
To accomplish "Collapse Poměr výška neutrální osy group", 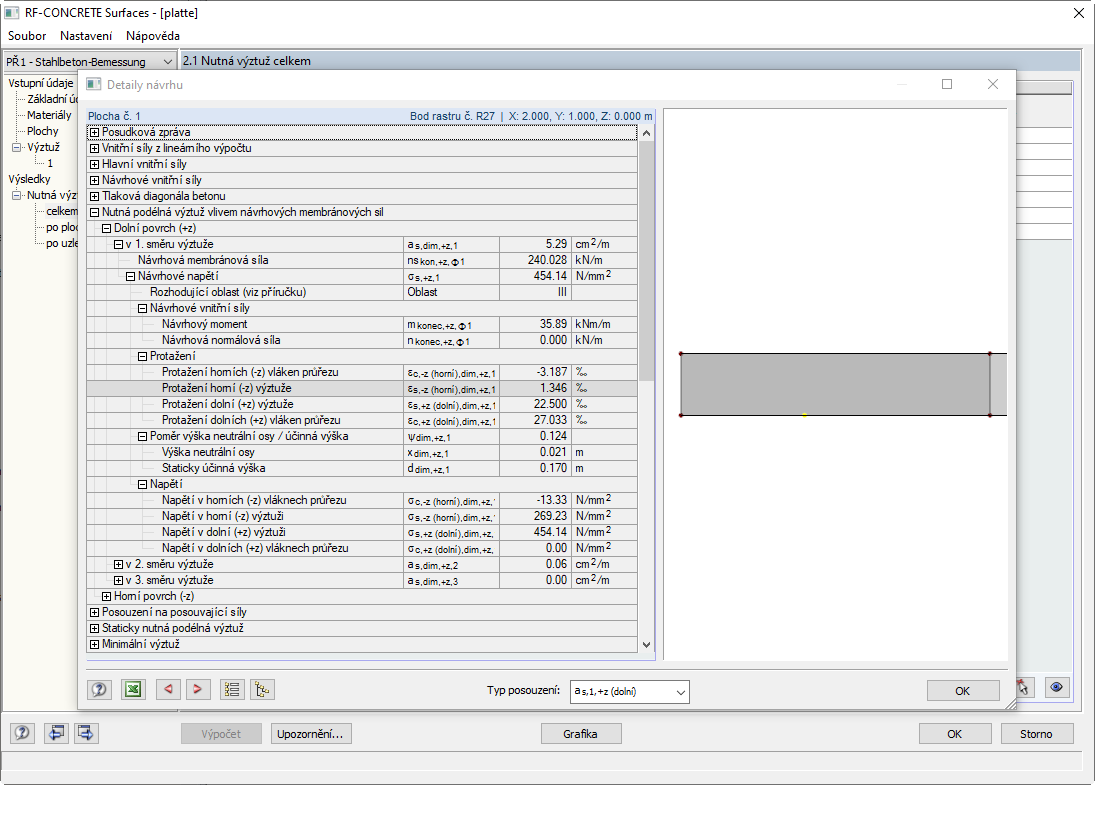I will pos(142,436).
